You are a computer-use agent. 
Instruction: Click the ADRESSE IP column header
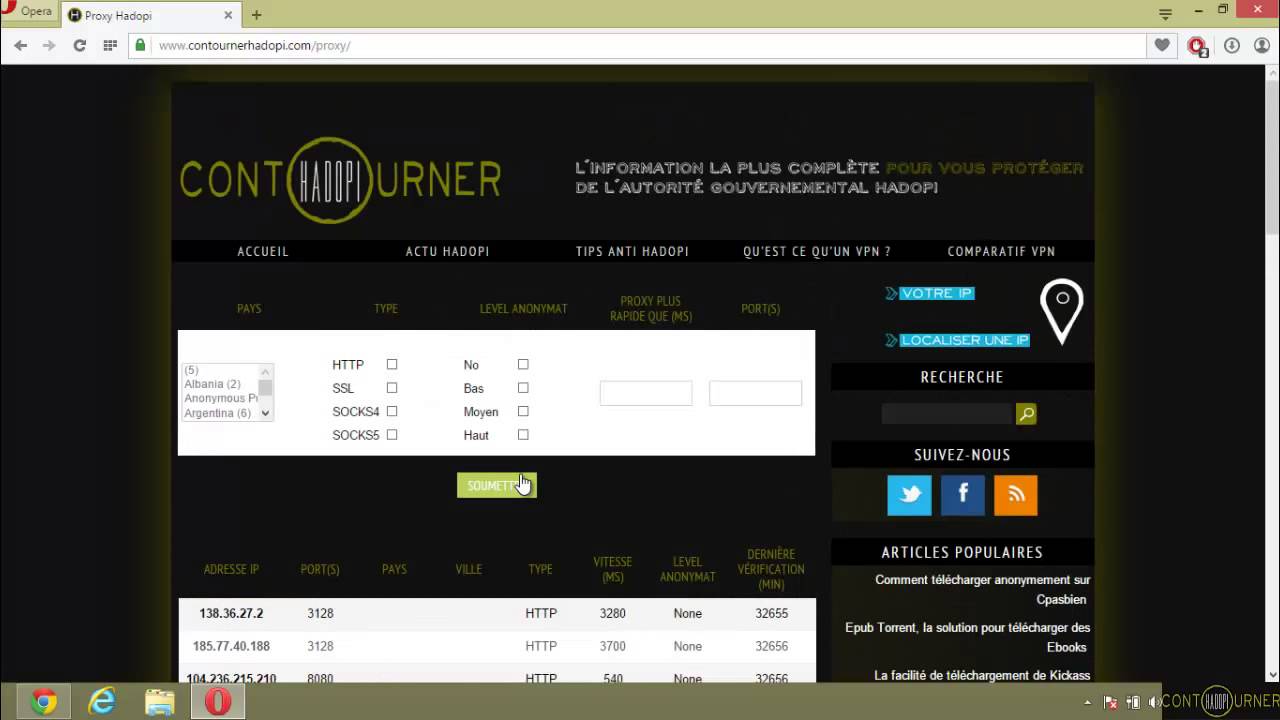point(231,569)
